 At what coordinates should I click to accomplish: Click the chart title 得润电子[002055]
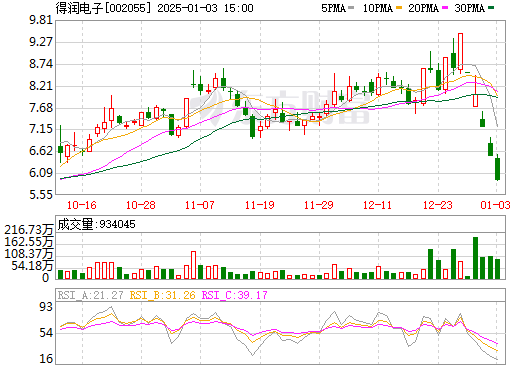coord(103,8)
